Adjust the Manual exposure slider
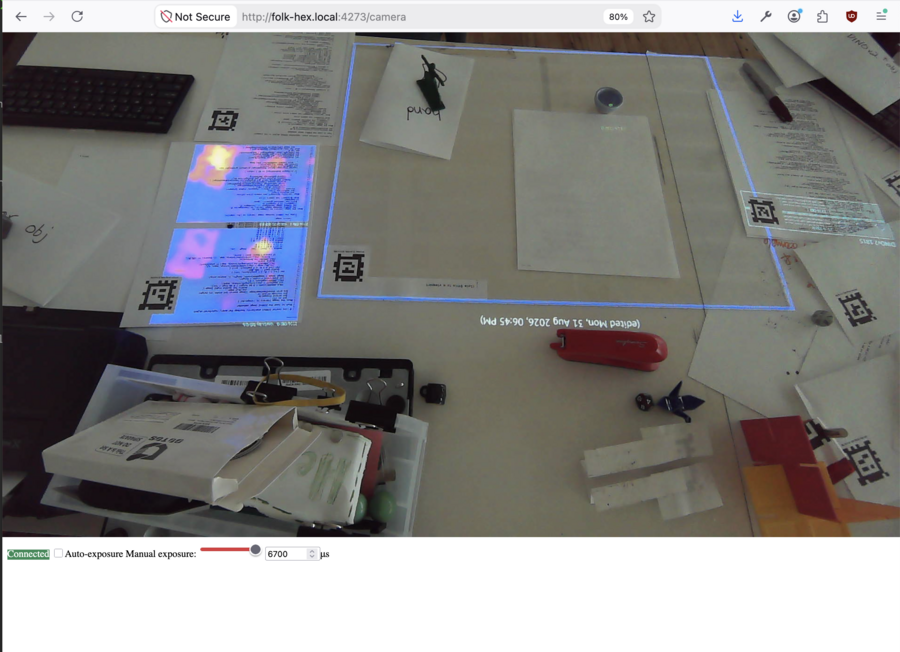The image size is (900, 652). 230,550
